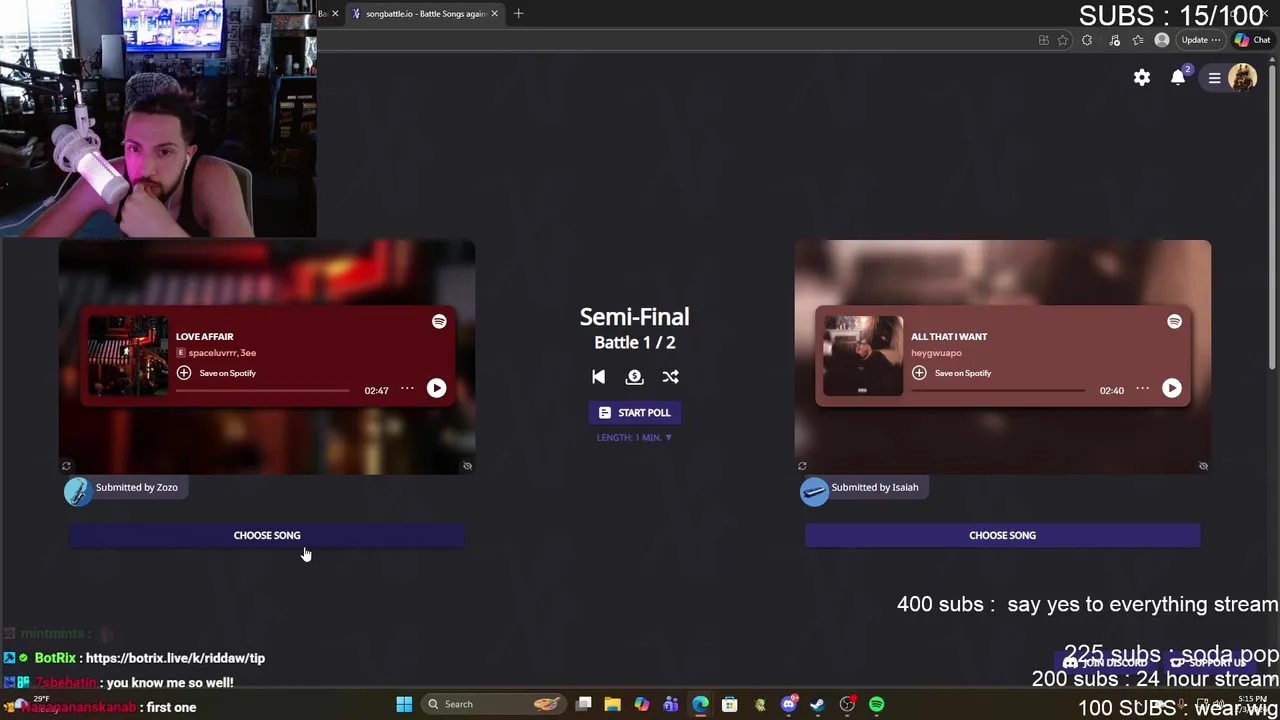Screen dimensions: 1280x720
Task: Close the songbattle.io tab
Action: 494,14
